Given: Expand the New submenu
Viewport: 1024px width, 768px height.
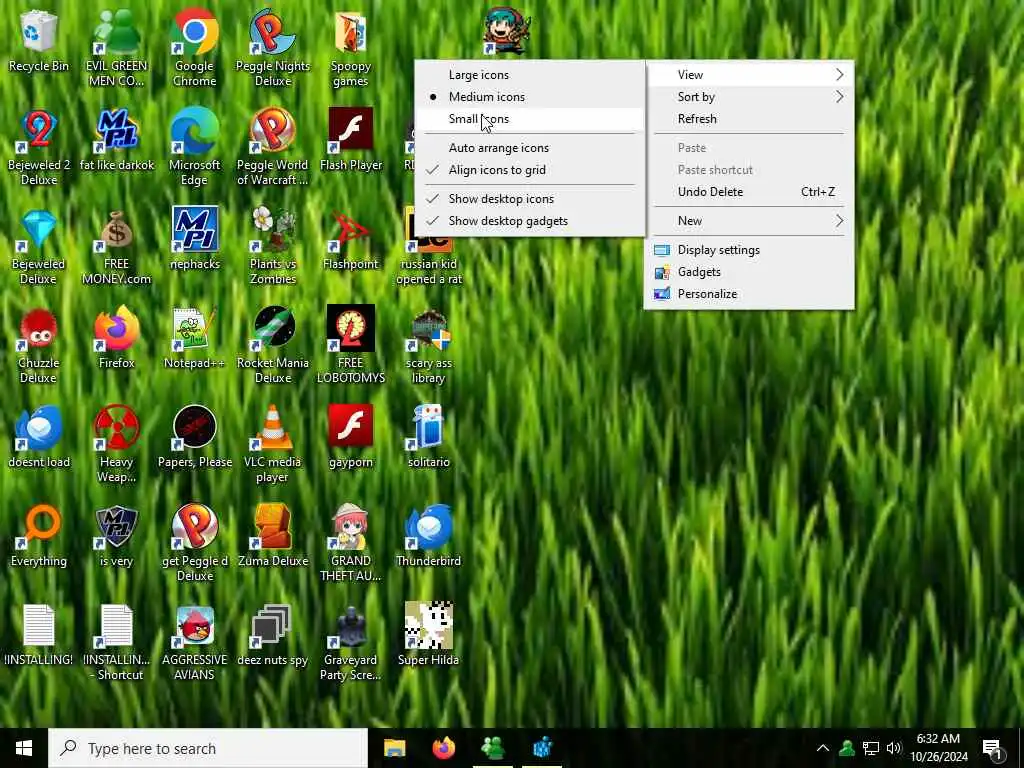Looking at the screenshot, I should (748, 221).
